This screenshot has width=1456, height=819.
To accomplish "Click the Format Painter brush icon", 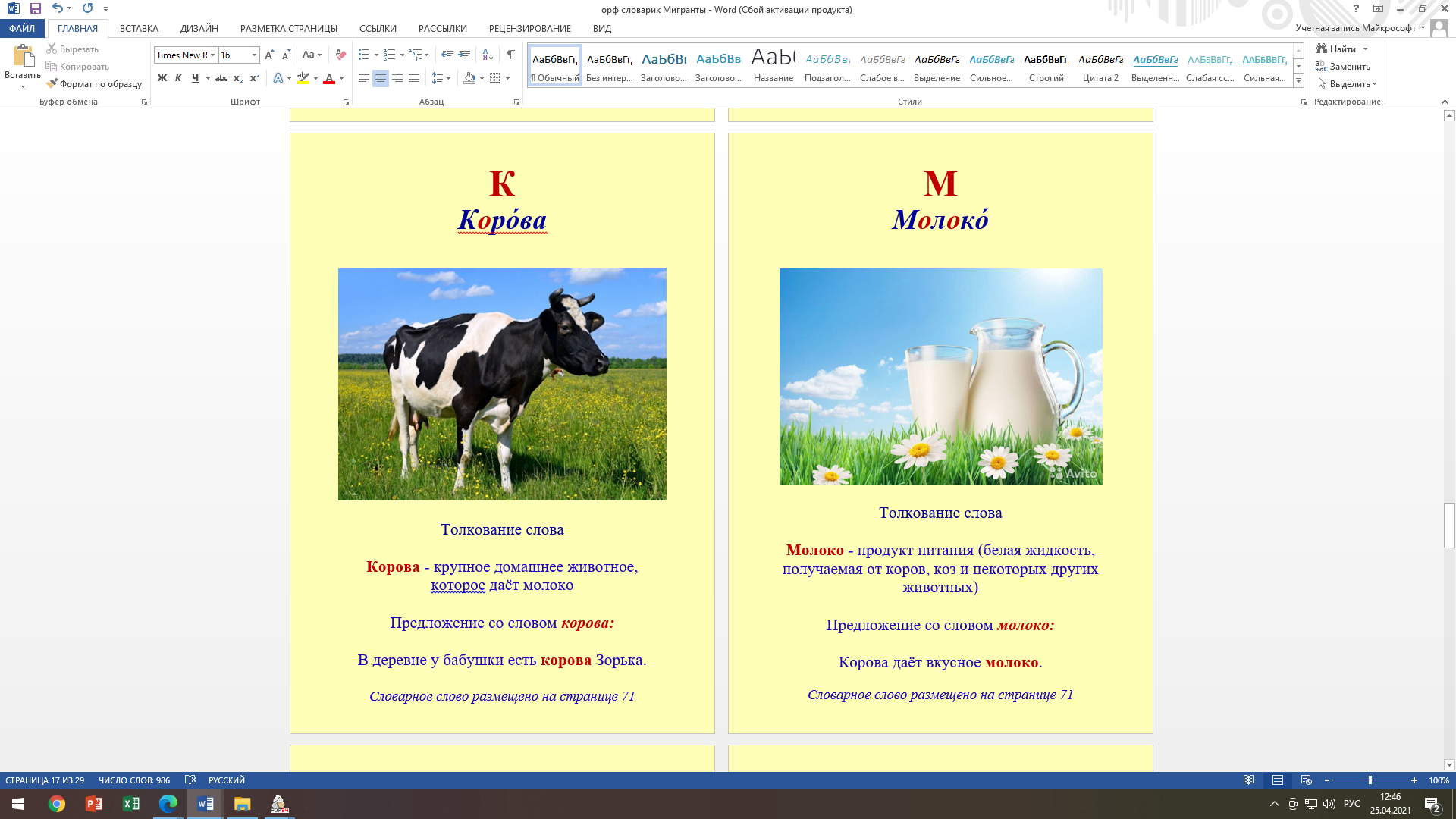I will click(x=52, y=84).
